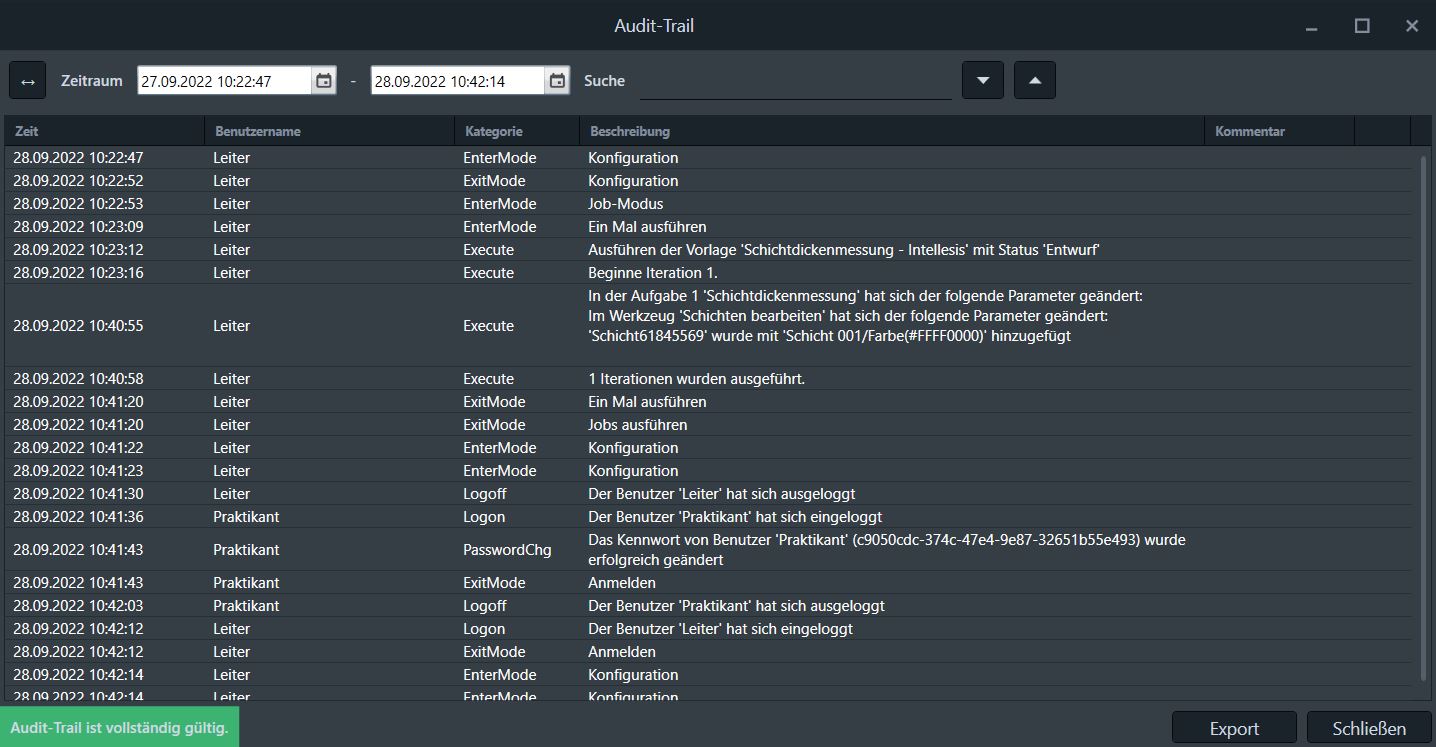Jump to previous search result up arrow
The width and height of the screenshot is (1436, 747).
1034,81
